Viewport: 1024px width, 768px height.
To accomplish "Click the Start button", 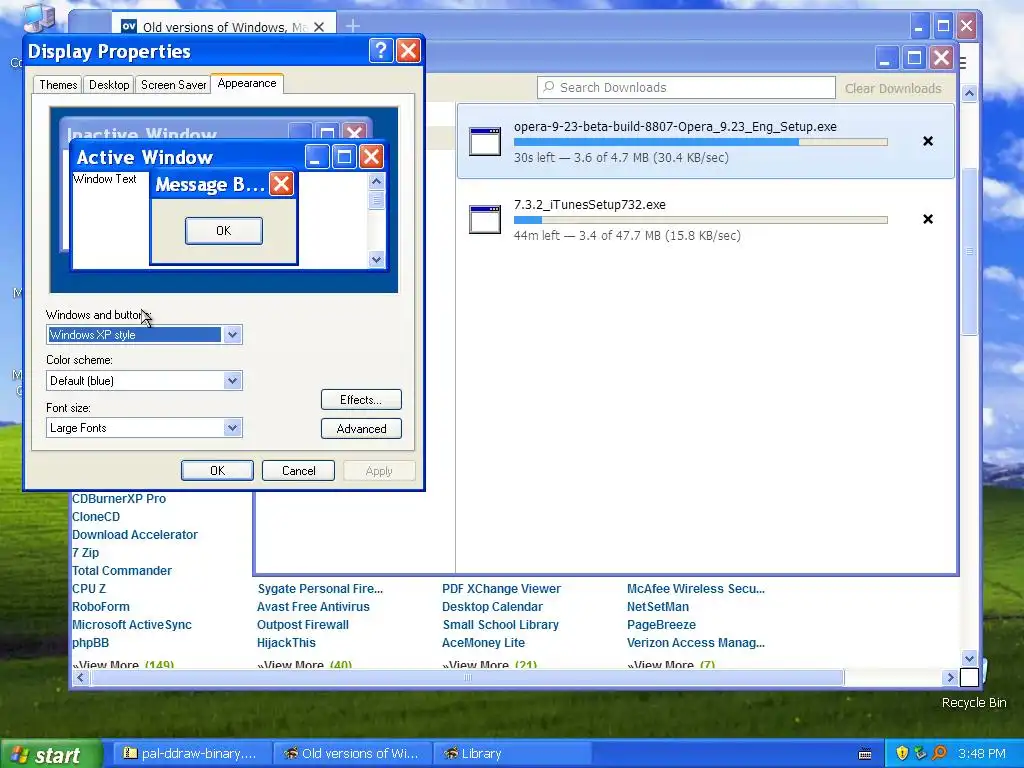I will (x=51, y=754).
